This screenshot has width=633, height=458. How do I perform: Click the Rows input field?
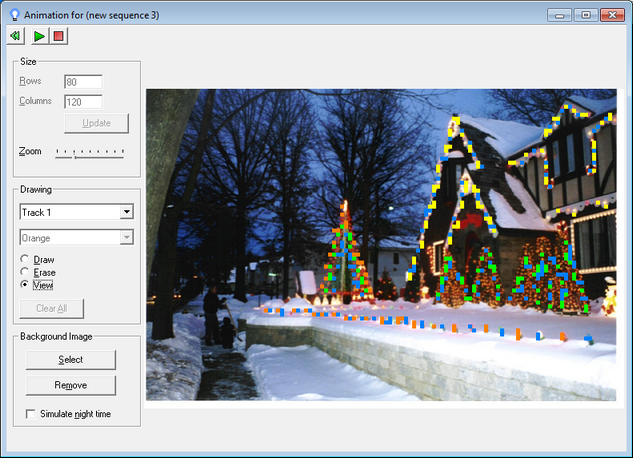click(83, 81)
